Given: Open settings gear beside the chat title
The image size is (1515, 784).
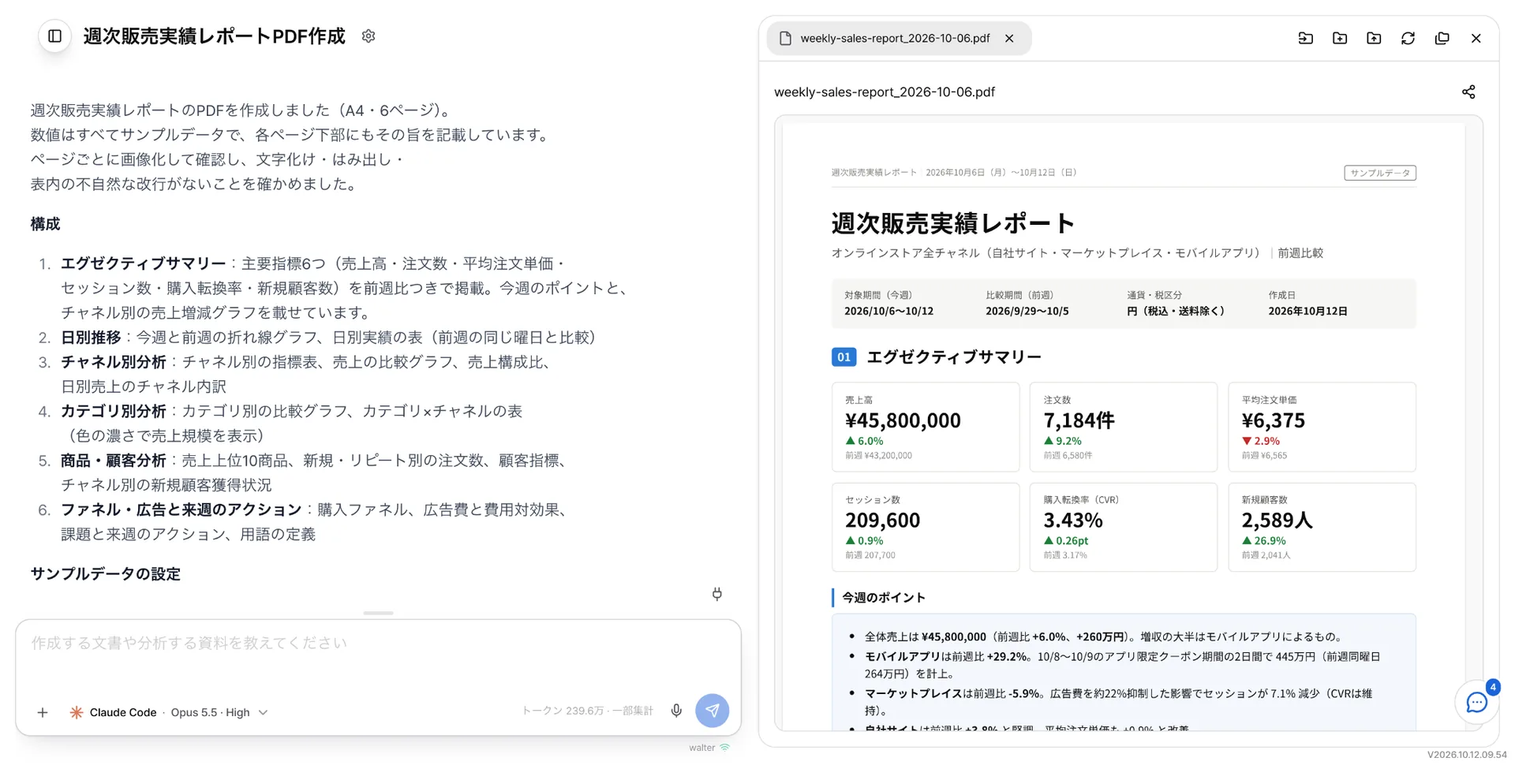Looking at the screenshot, I should [x=368, y=36].
